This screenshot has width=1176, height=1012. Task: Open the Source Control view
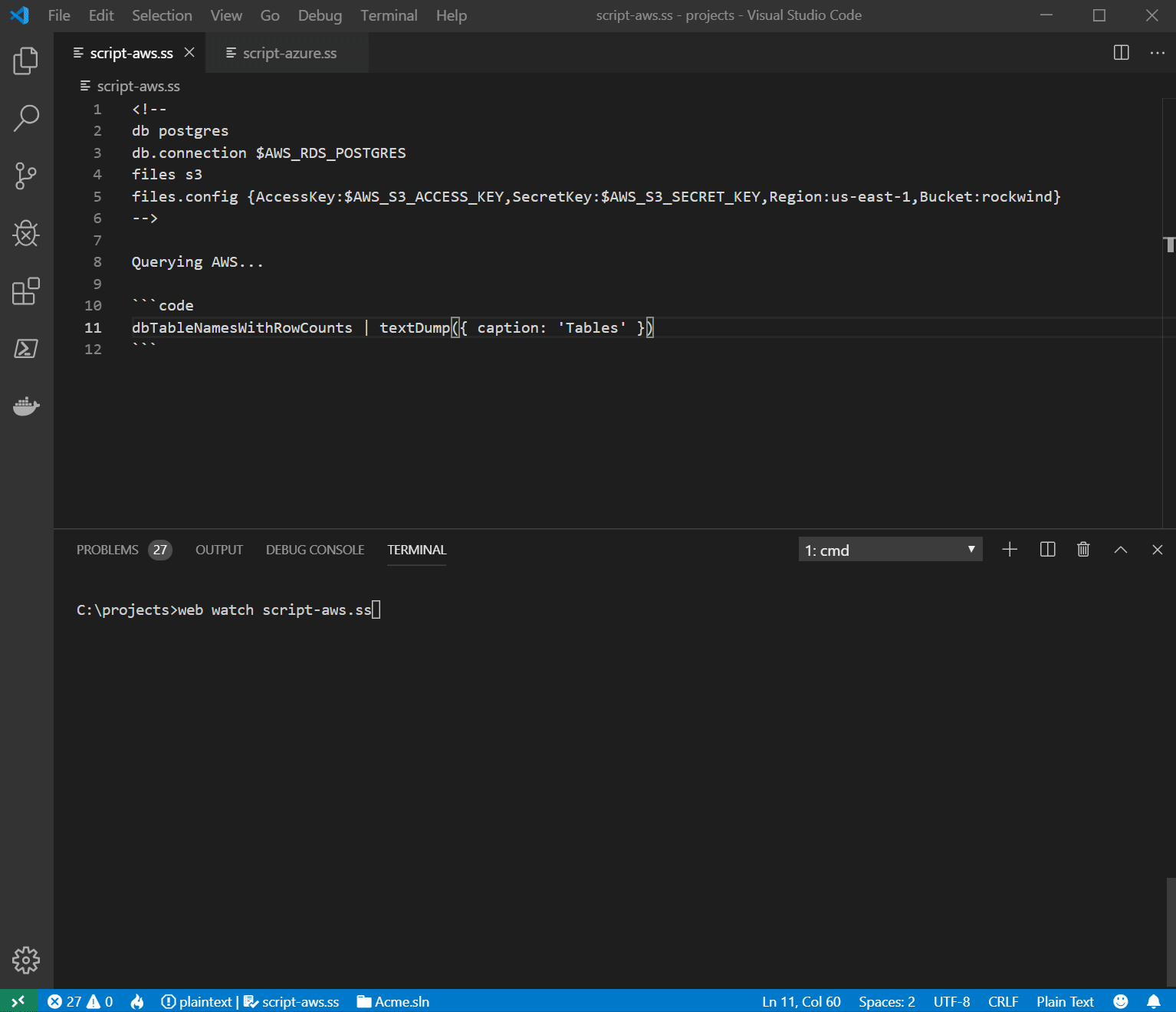coord(26,176)
